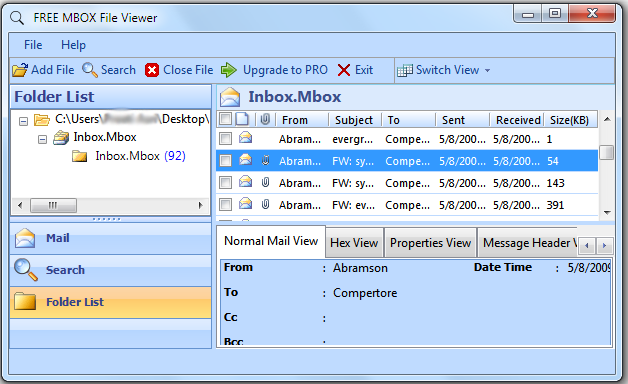Image resolution: width=628 pixels, height=384 pixels.
Task: Click the message list vertical scrollbar thumb
Action: [607, 153]
